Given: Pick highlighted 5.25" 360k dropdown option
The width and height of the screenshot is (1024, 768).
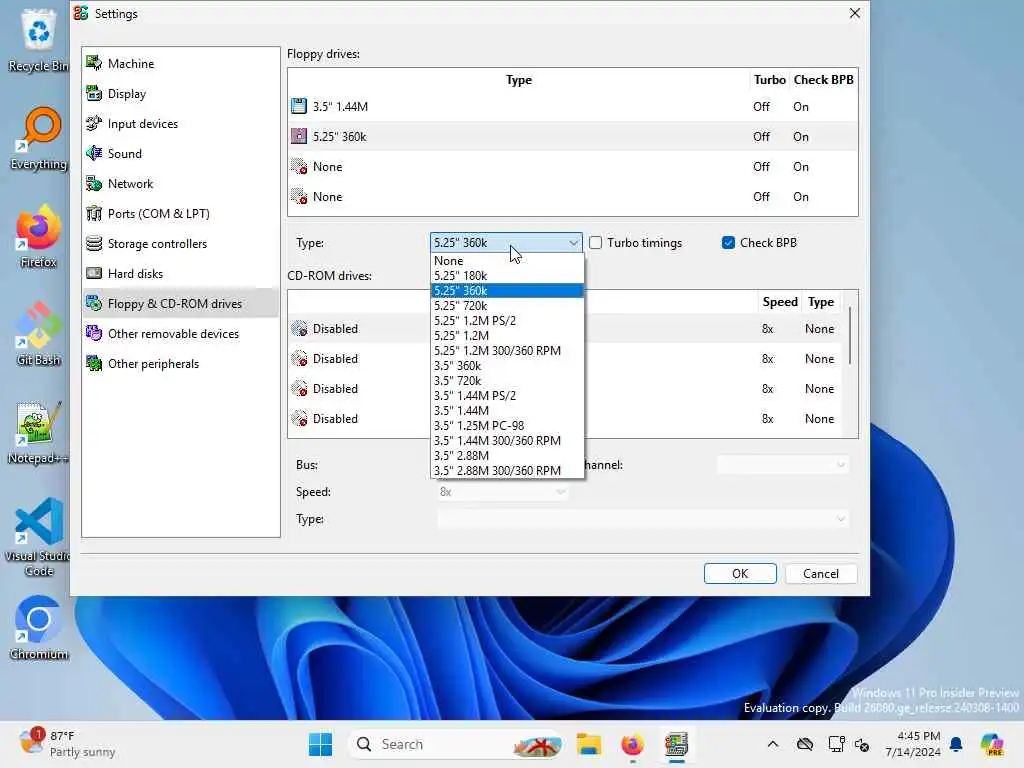Looking at the screenshot, I should coord(507,291).
